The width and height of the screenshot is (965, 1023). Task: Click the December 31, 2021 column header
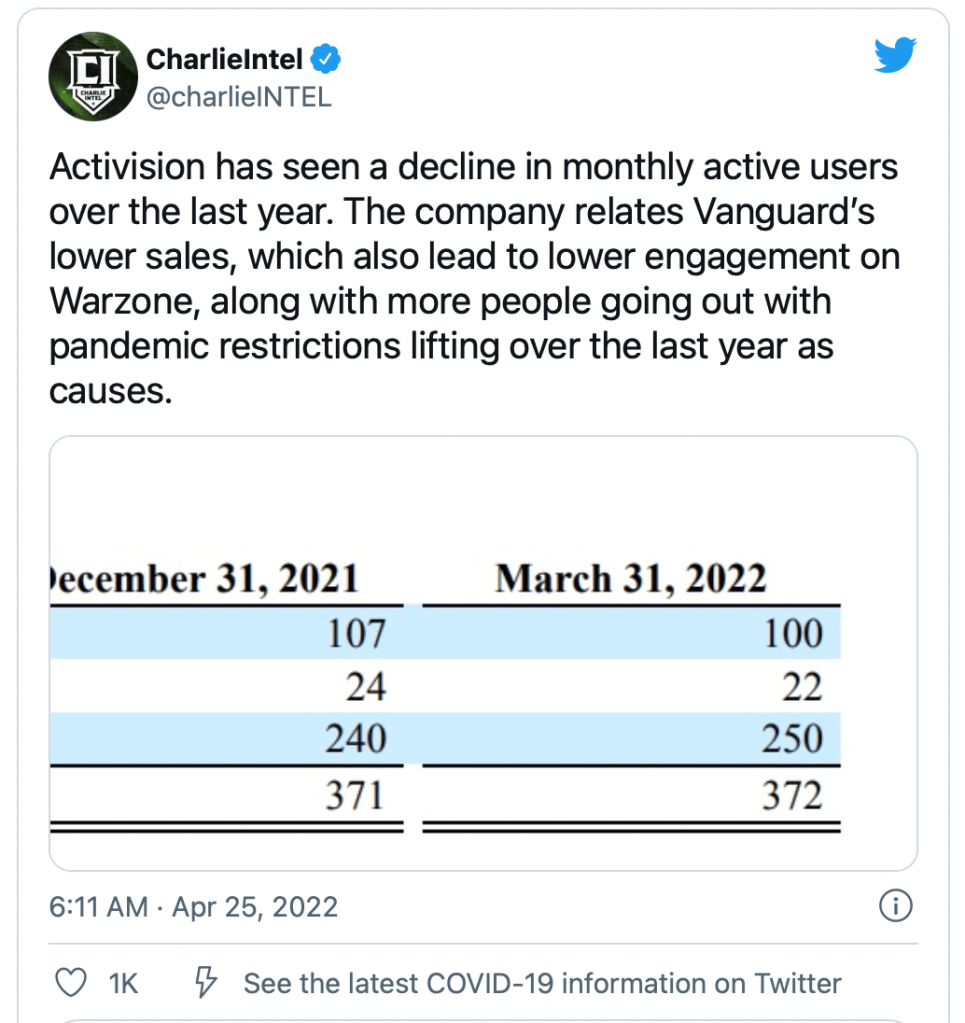(x=204, y=579)
